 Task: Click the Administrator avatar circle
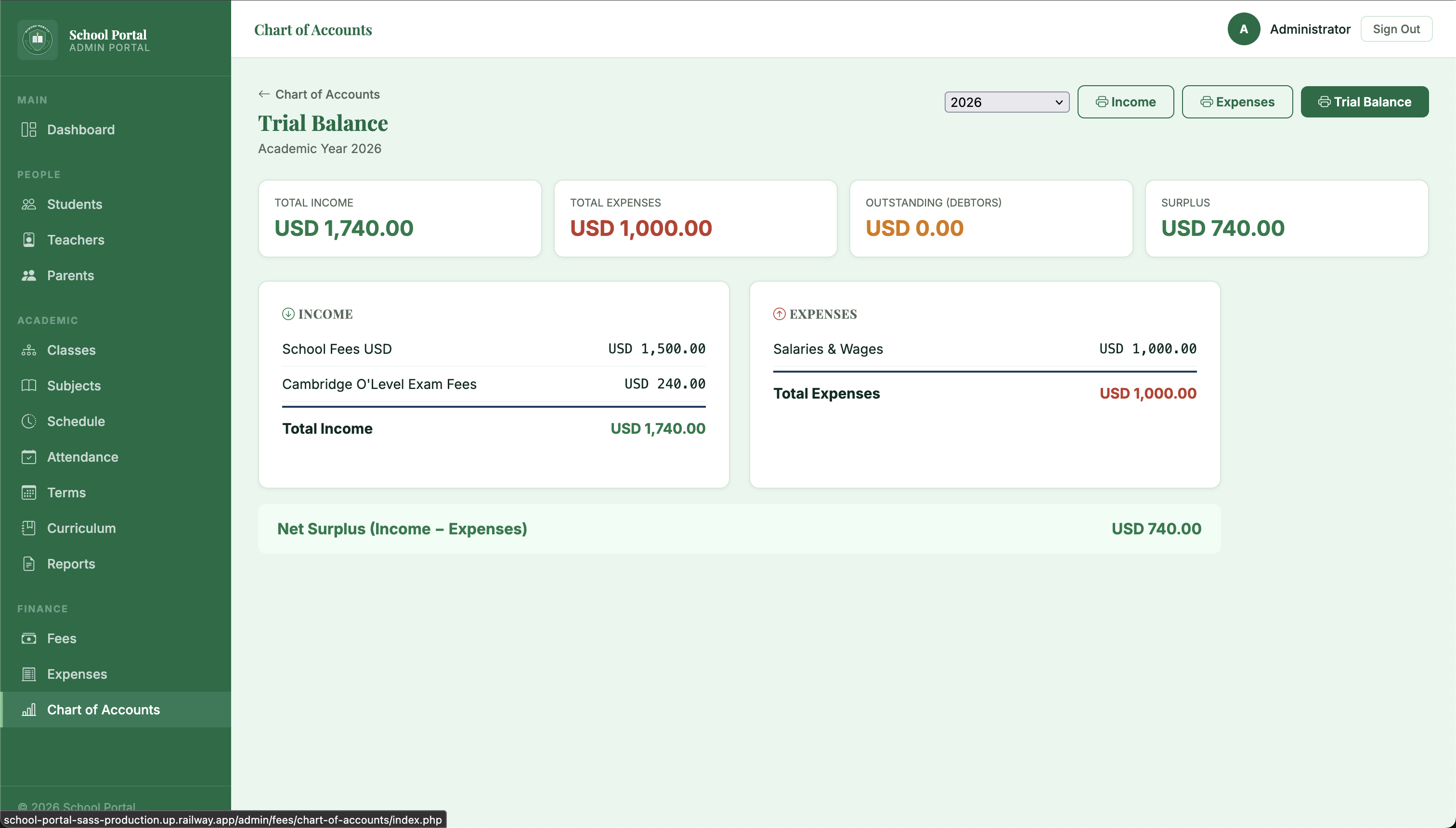(x=1243, y=29)
